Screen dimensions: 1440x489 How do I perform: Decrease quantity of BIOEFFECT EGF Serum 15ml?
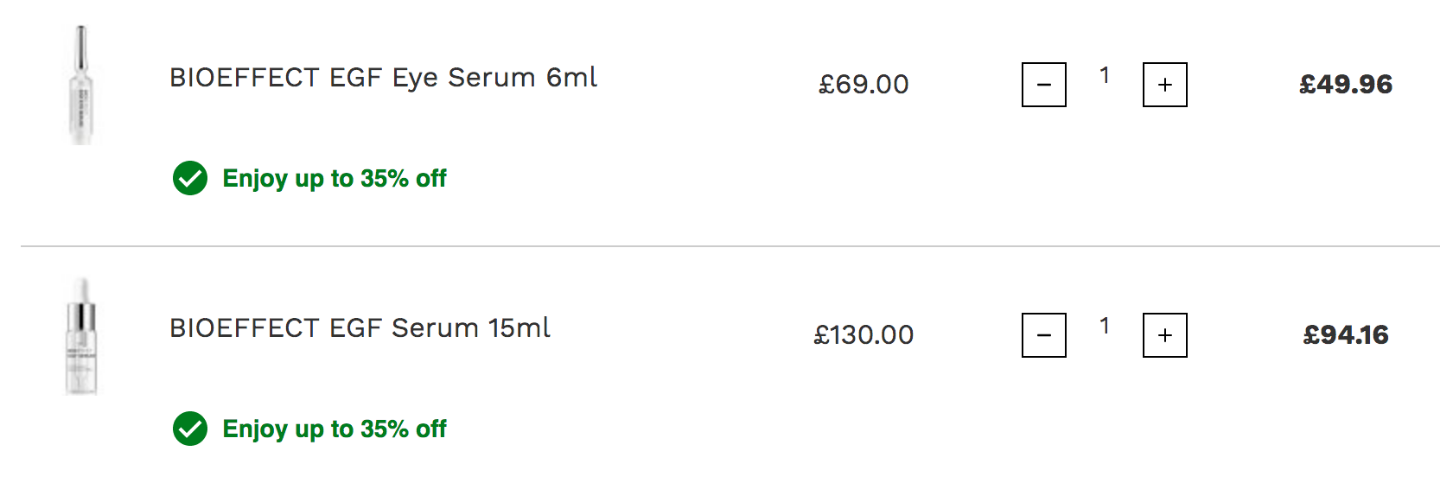[x=1043, y=335]
